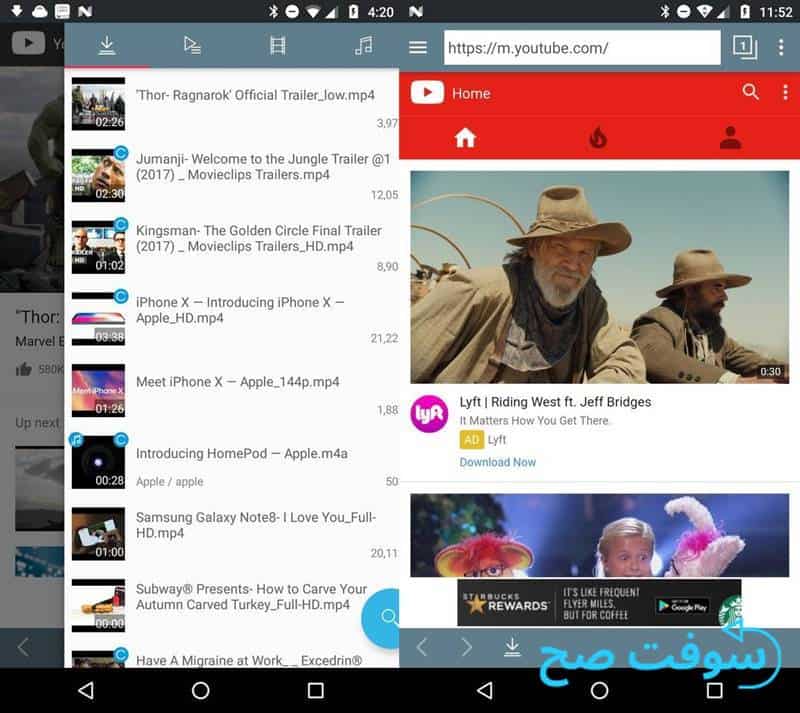The image size is (800, 713).
Task: Open Subway Presents How to Carve file
Action: tap(232, 605)
